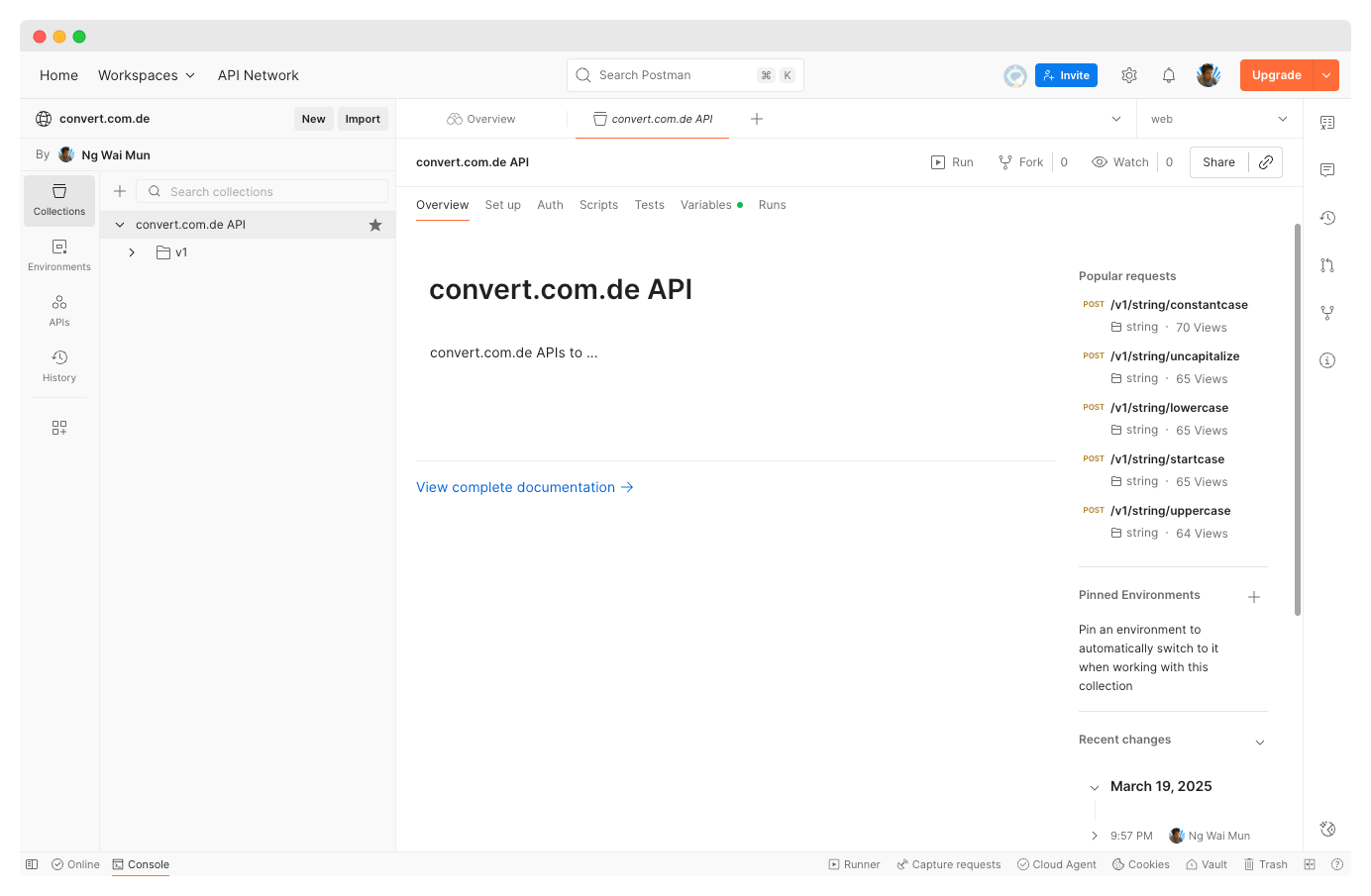1371x896 pixels.
Task: Open the History sidebar panel
Action: (59, 365)
